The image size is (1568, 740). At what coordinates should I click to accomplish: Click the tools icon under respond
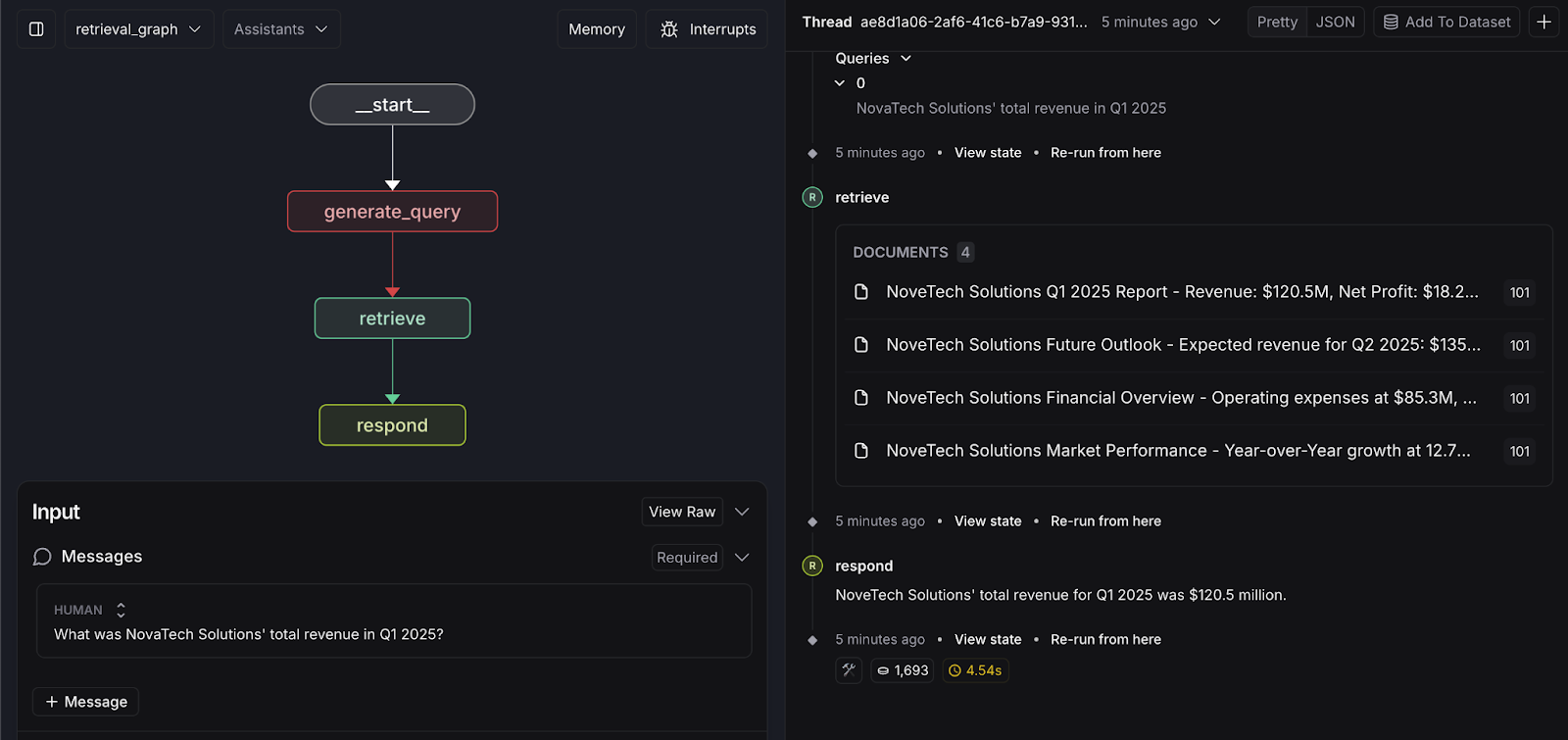coord(849,670)
